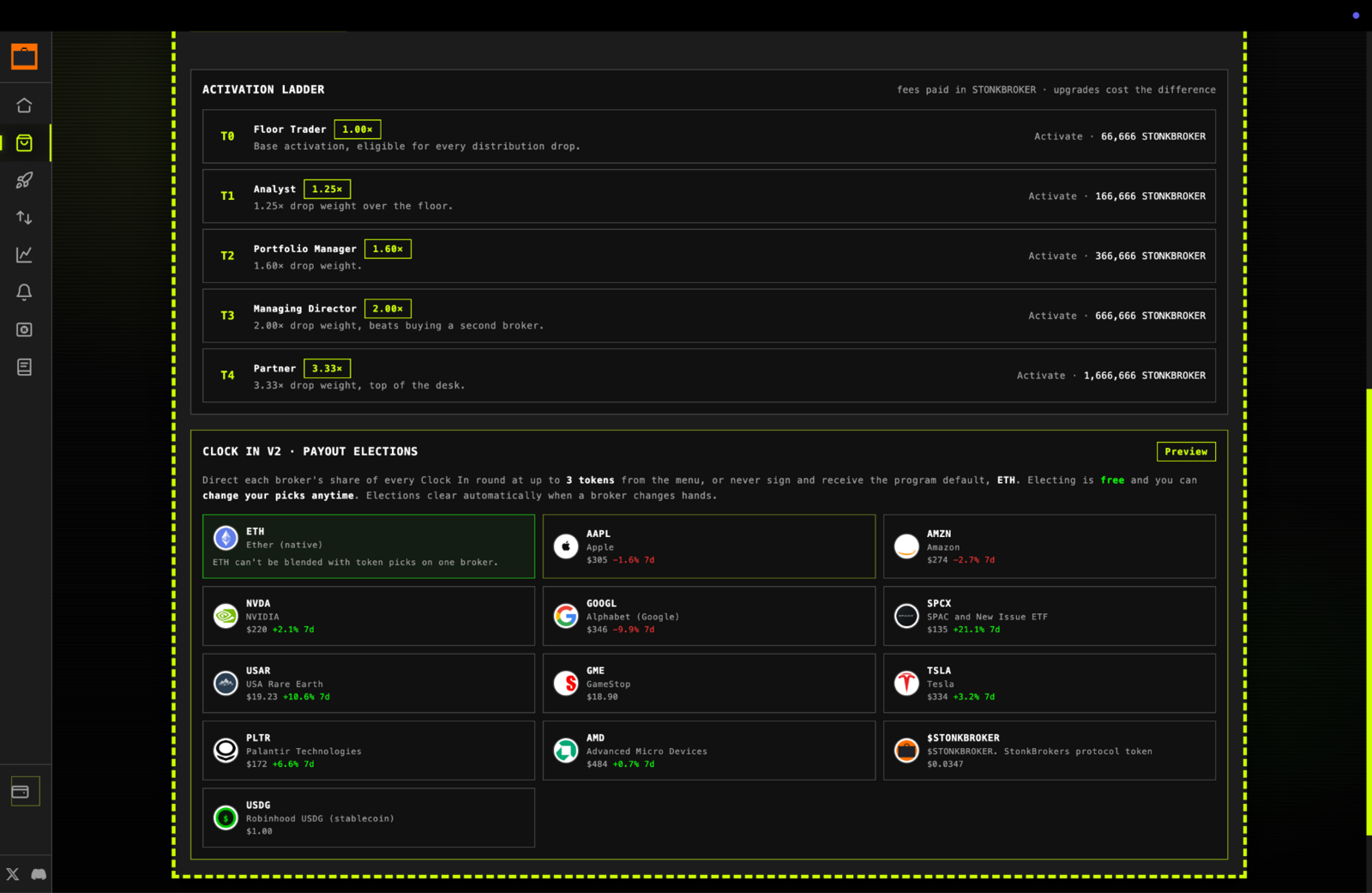Click the T3 tier label

[227, 316]
